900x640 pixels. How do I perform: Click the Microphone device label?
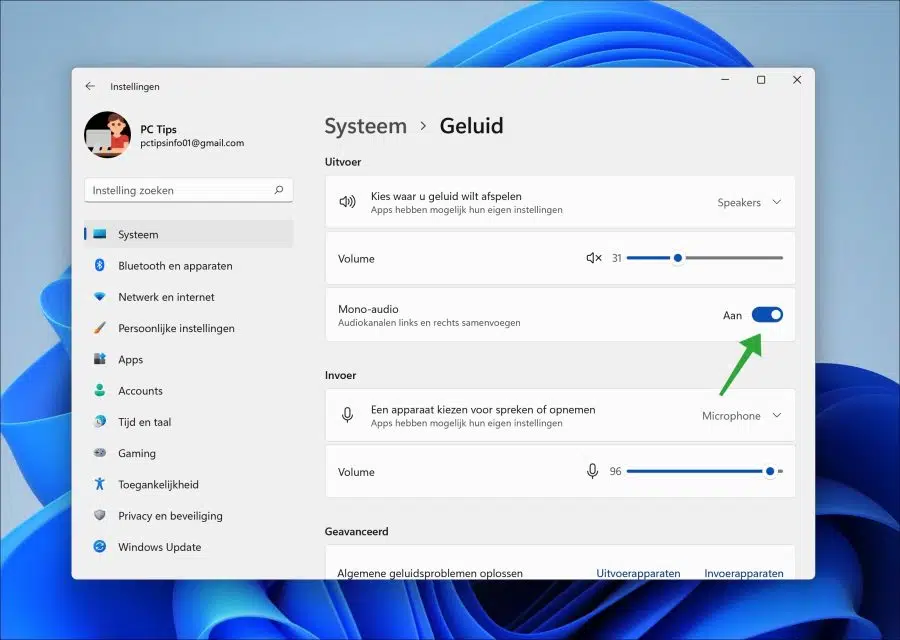[x=731, y=416]
